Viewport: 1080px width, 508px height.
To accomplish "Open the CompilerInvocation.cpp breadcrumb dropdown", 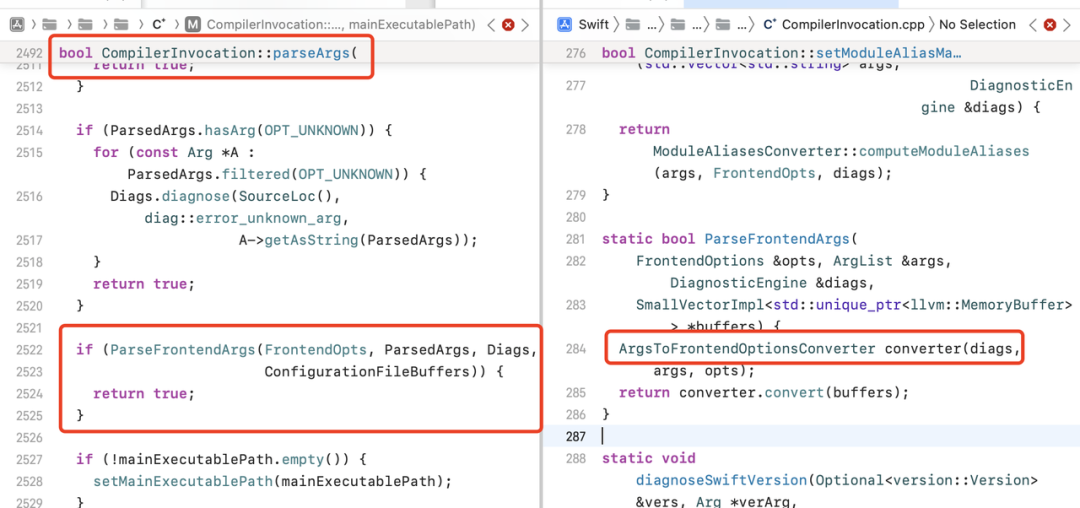I will click(x=853, y=24).
